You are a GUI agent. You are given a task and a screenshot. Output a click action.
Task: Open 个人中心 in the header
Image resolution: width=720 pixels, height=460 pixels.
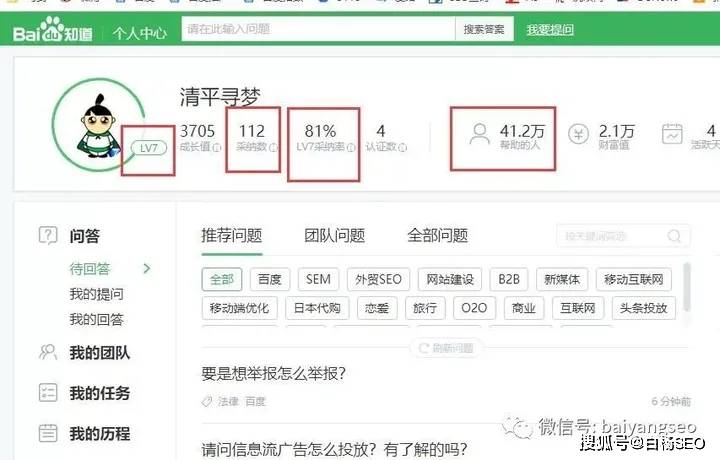[140, 33]
